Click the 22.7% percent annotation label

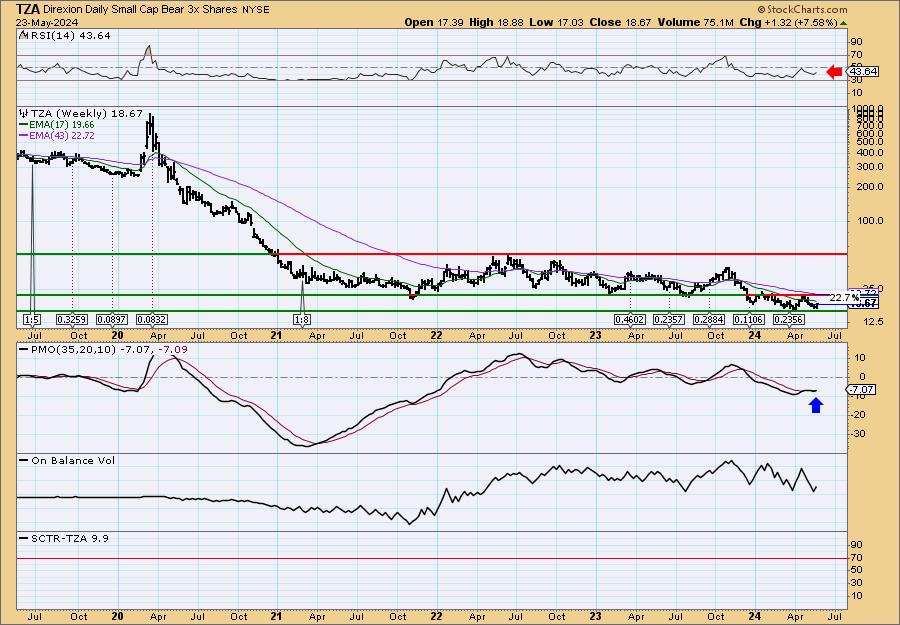coord(845,297)
